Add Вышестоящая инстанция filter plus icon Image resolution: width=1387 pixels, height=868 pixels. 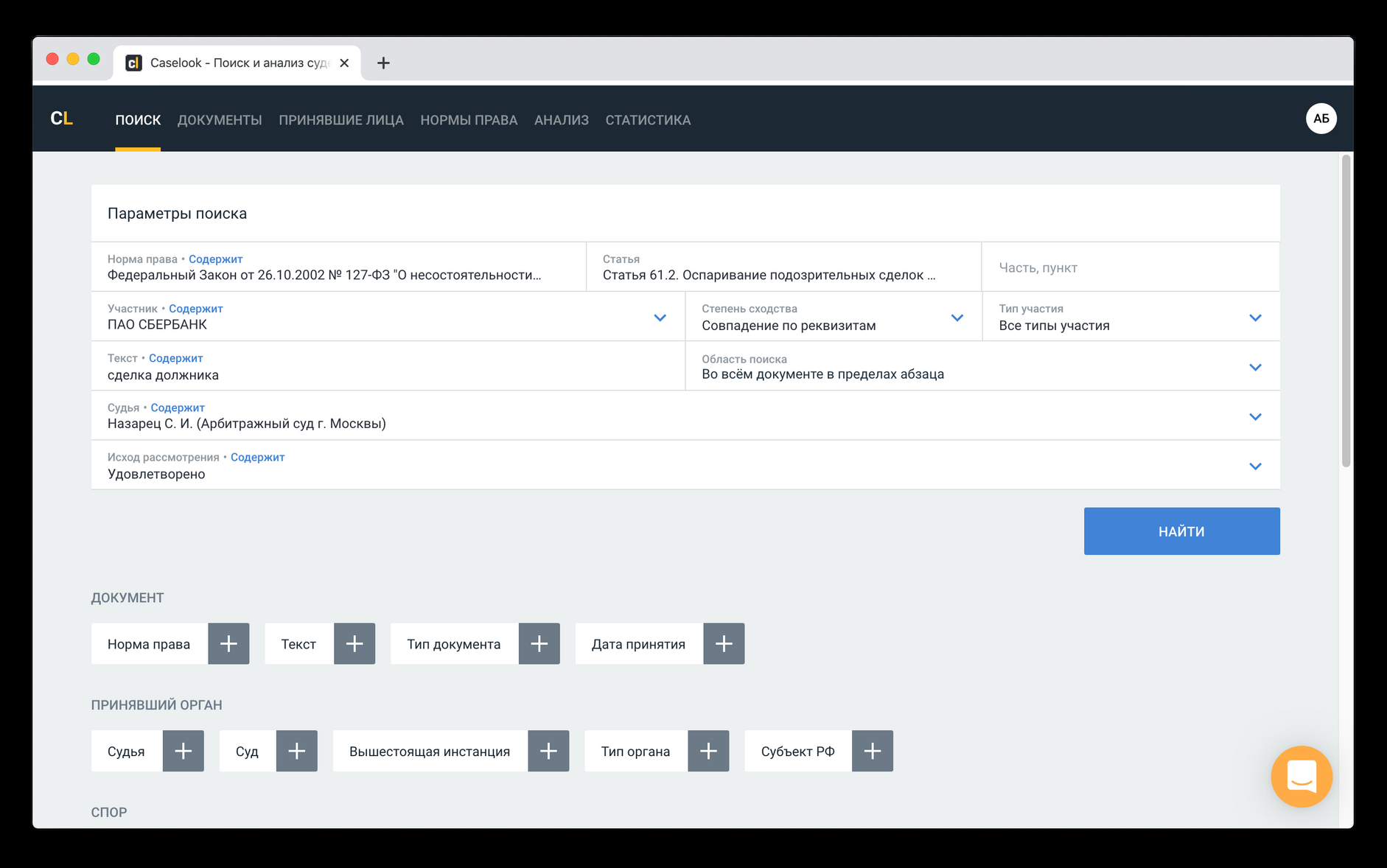(548, 751)
